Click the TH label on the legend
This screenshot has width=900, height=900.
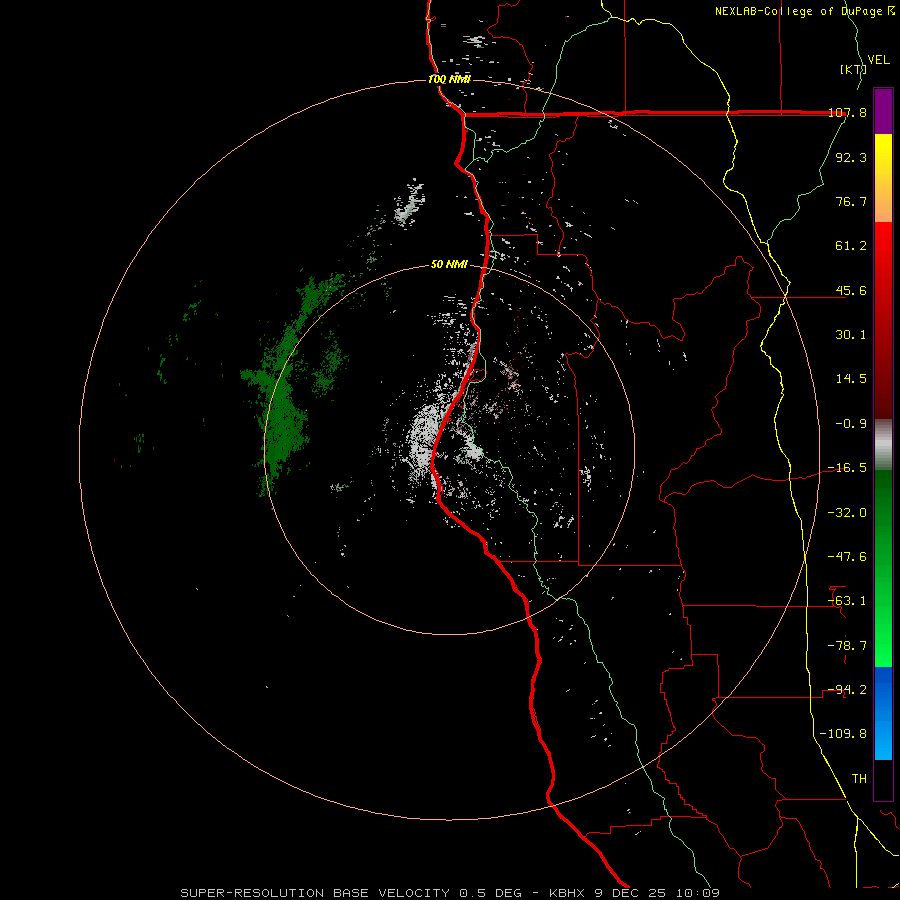[x=859, y=779]
